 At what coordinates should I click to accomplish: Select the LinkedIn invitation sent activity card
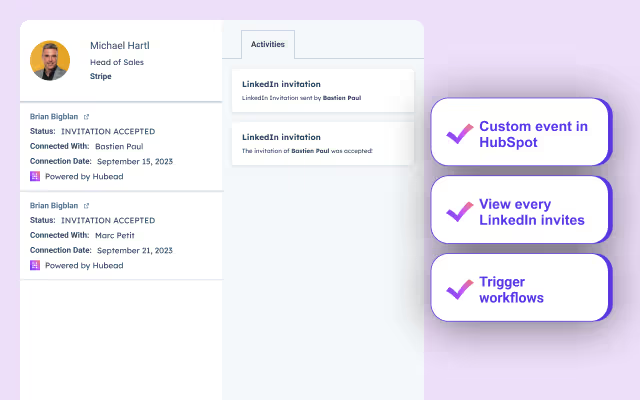(322, 90)
